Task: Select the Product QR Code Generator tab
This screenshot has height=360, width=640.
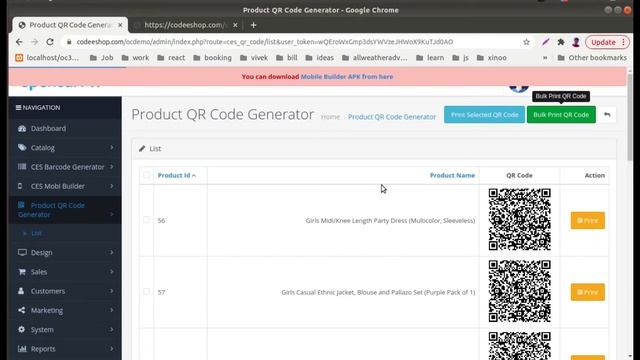Action: (70, 25)
